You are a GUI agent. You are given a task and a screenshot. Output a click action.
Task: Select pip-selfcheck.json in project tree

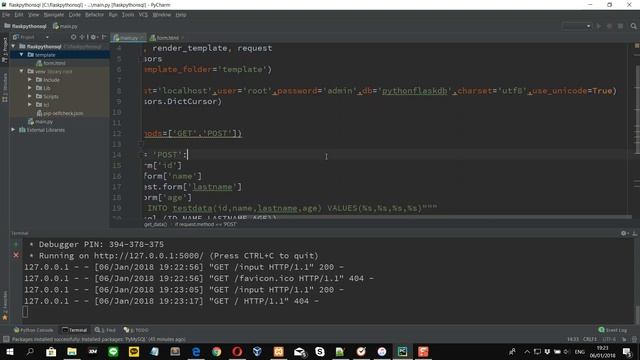tap(60, 113)
